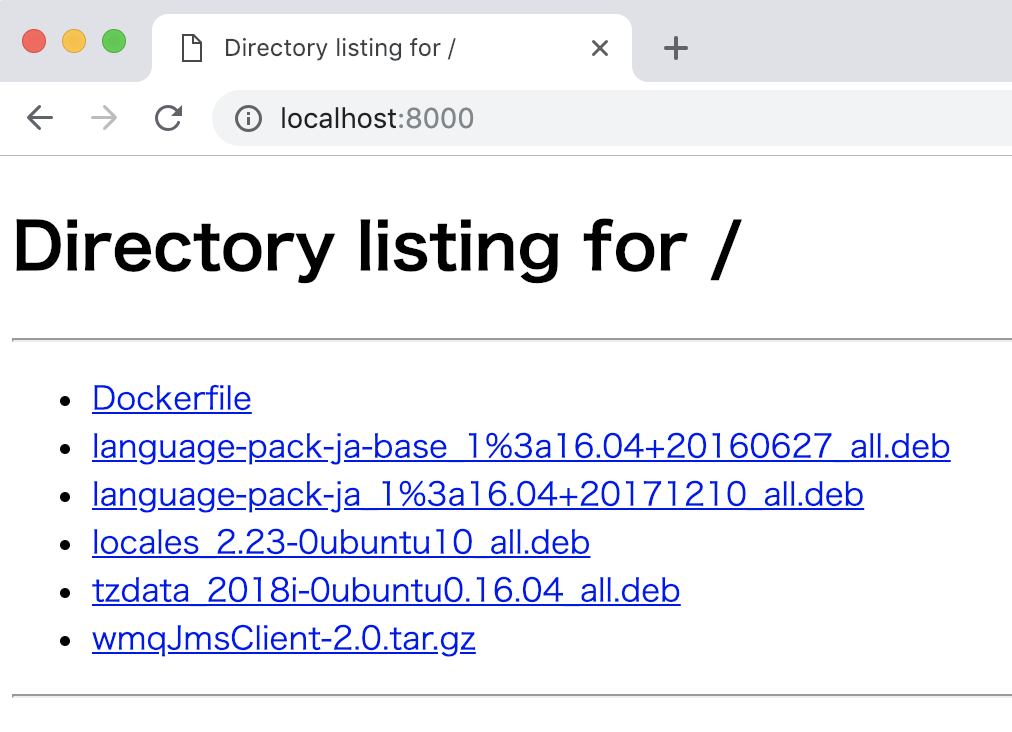Click the page icon on the tab

192,48
